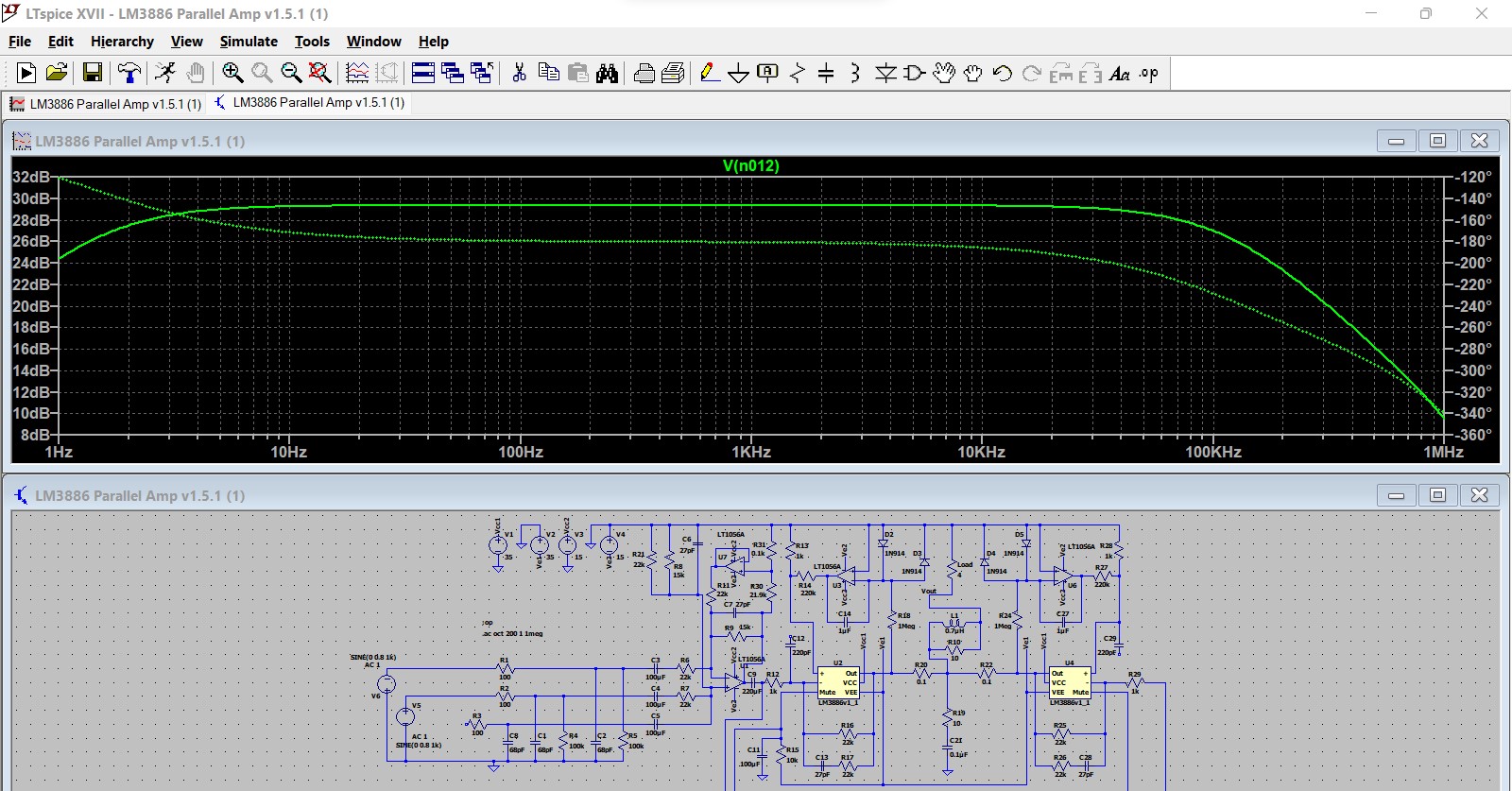The image size is (1512, 791).
Task: Close the waveform plot child window
Action: (x=1480, y=141)
